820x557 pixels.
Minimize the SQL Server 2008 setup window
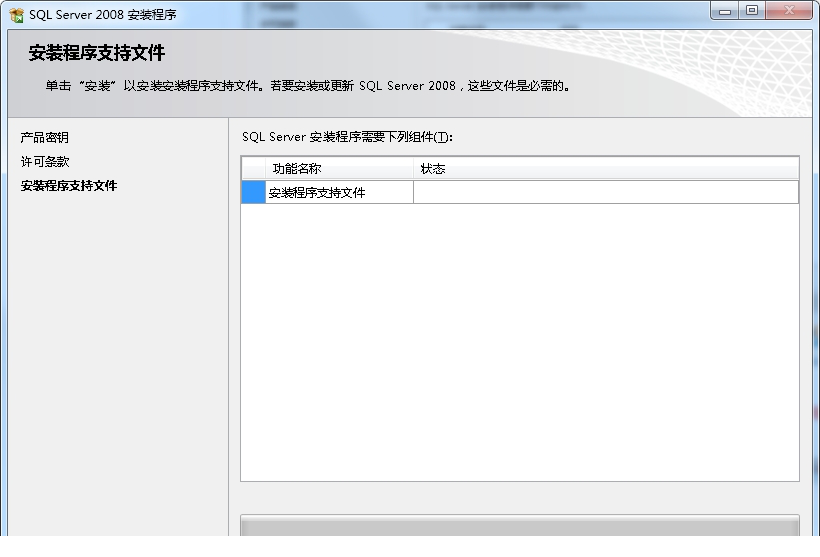[725, 10]
